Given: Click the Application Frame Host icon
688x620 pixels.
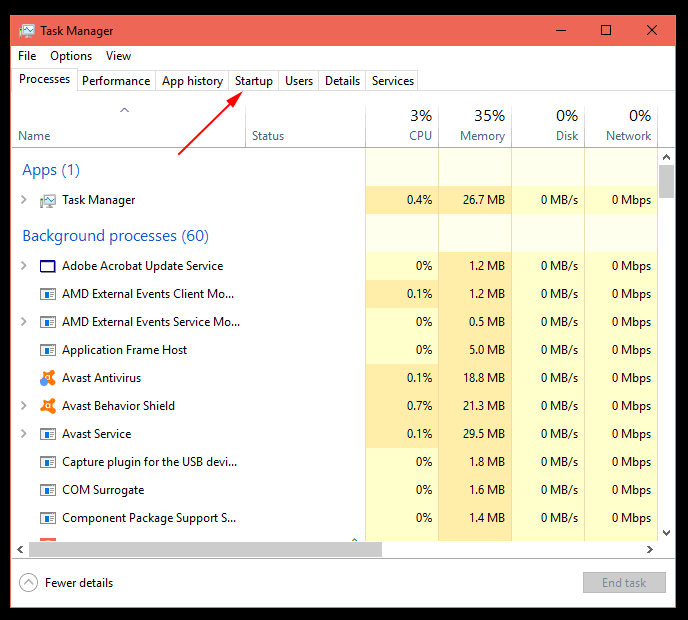Looking at the screenshot, I should [48, 350].
